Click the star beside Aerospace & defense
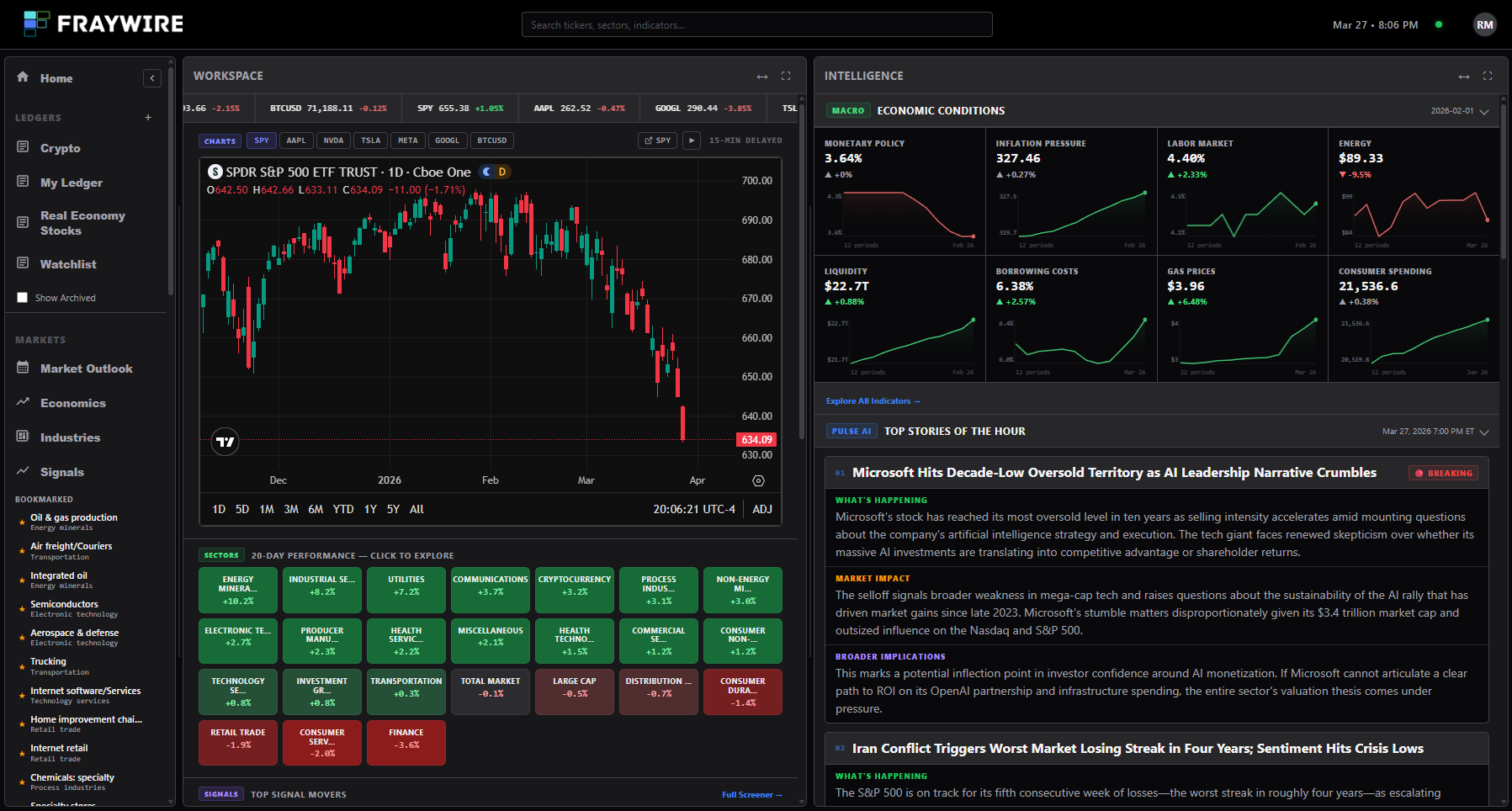1512x811 pixels. tap(22, 638)
